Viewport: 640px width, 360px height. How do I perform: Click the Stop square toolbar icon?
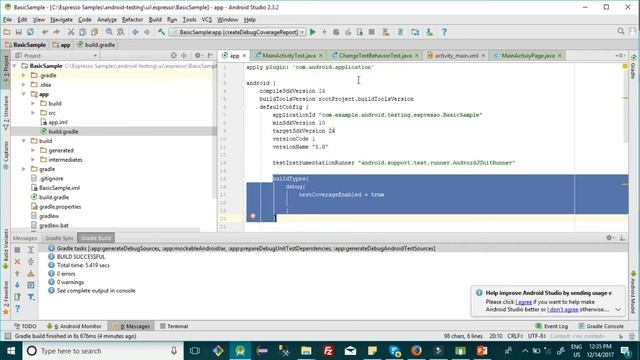click(x=371, y=32)
